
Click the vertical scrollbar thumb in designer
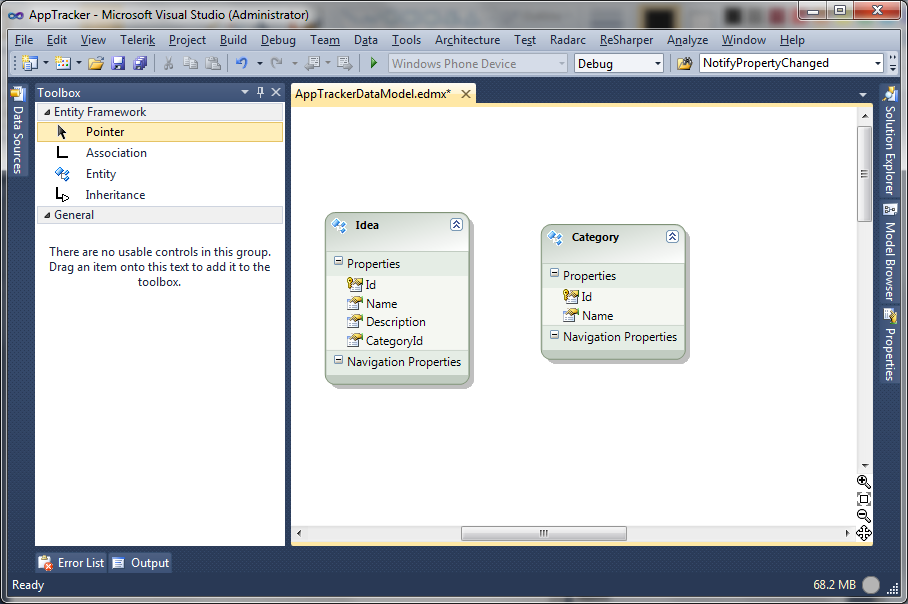coord(864,174)
